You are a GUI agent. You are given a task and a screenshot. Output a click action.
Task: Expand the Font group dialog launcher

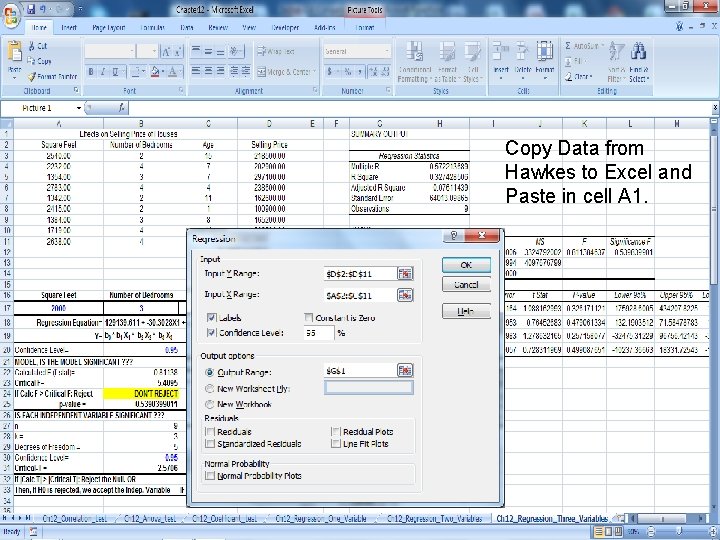click(181, 91)
